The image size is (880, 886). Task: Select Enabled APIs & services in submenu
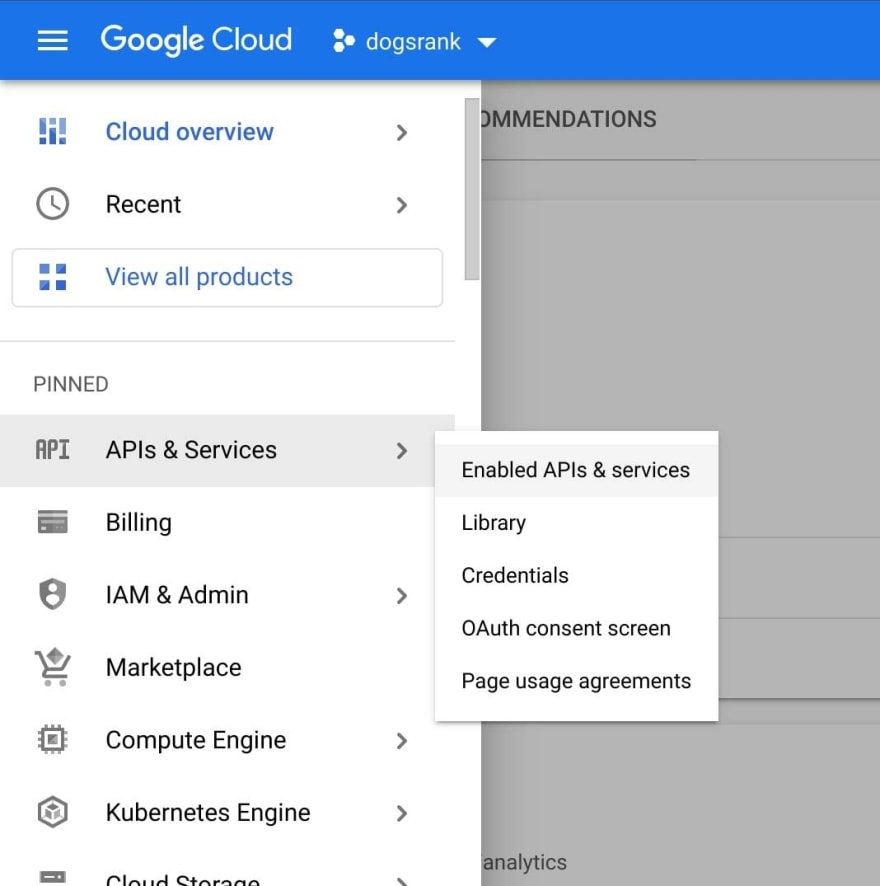pyautogui.click(x=576, y=470)
